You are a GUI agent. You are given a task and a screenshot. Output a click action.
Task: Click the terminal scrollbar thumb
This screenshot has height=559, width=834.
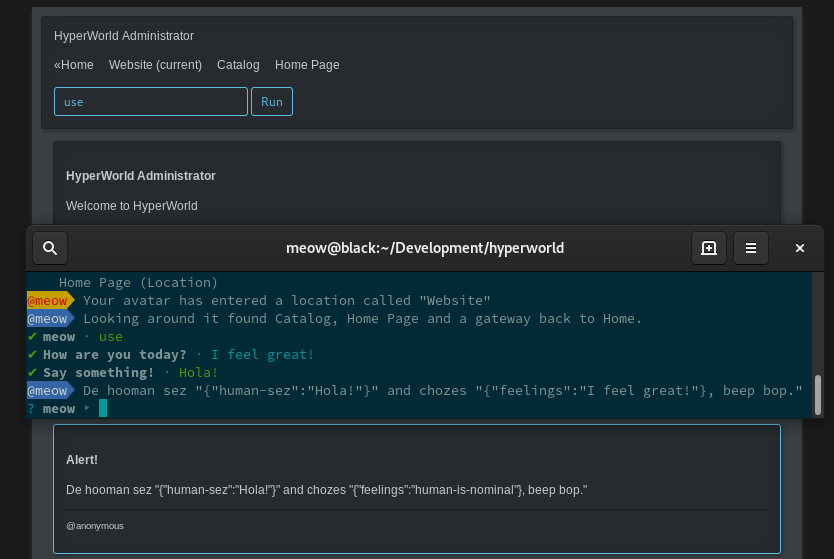(818, 394)
